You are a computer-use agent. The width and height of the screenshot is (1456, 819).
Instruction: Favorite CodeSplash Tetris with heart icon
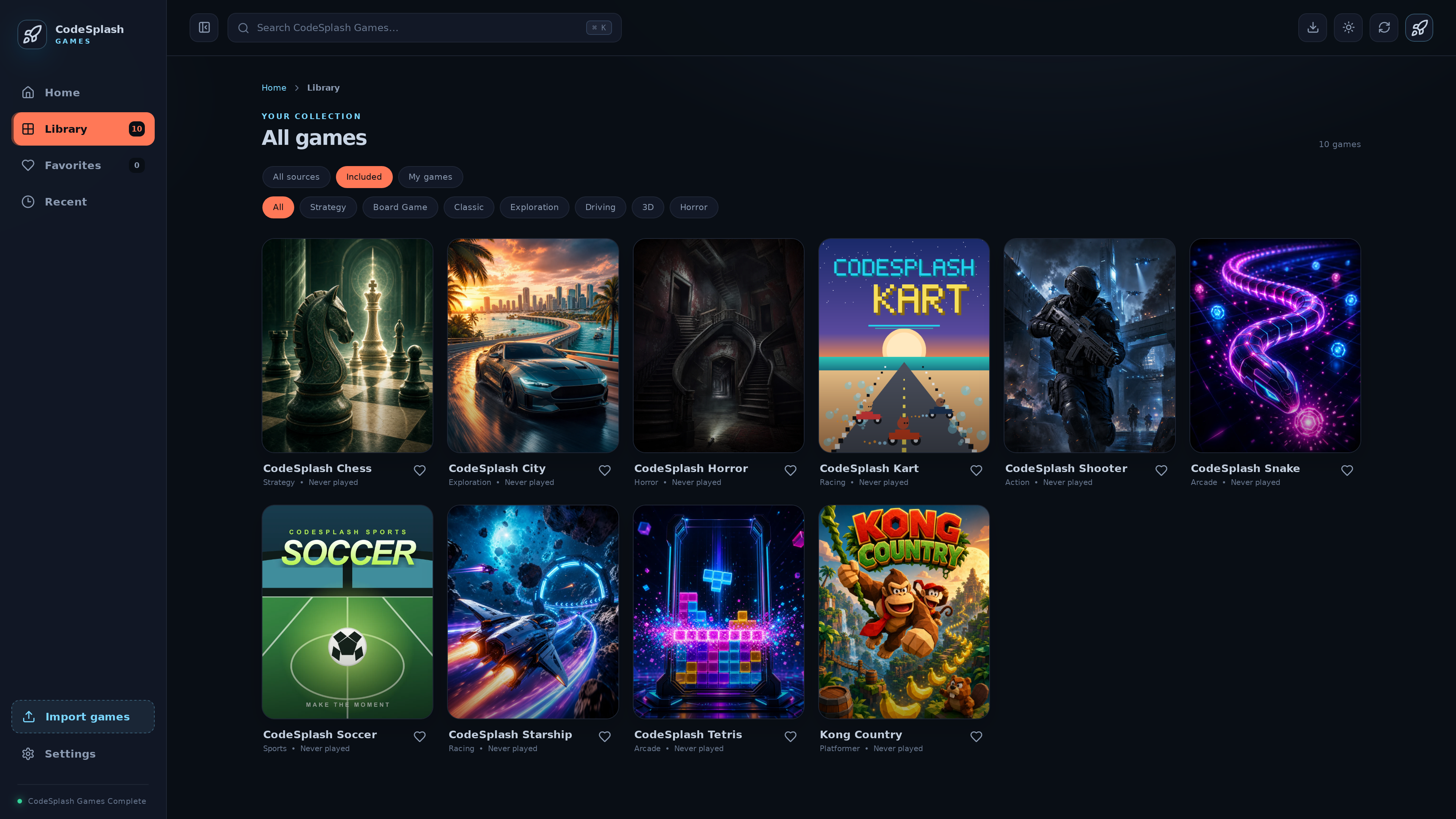[x=790, y=736]
